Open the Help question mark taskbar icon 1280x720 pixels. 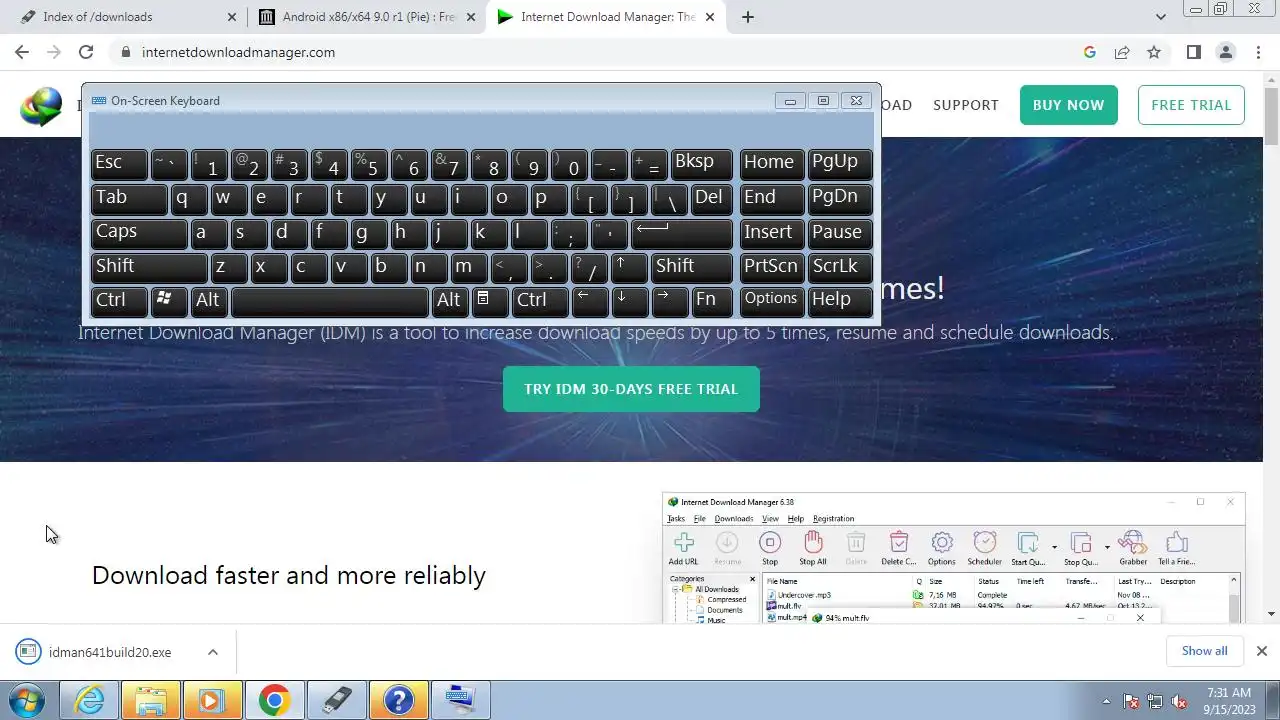398,701
